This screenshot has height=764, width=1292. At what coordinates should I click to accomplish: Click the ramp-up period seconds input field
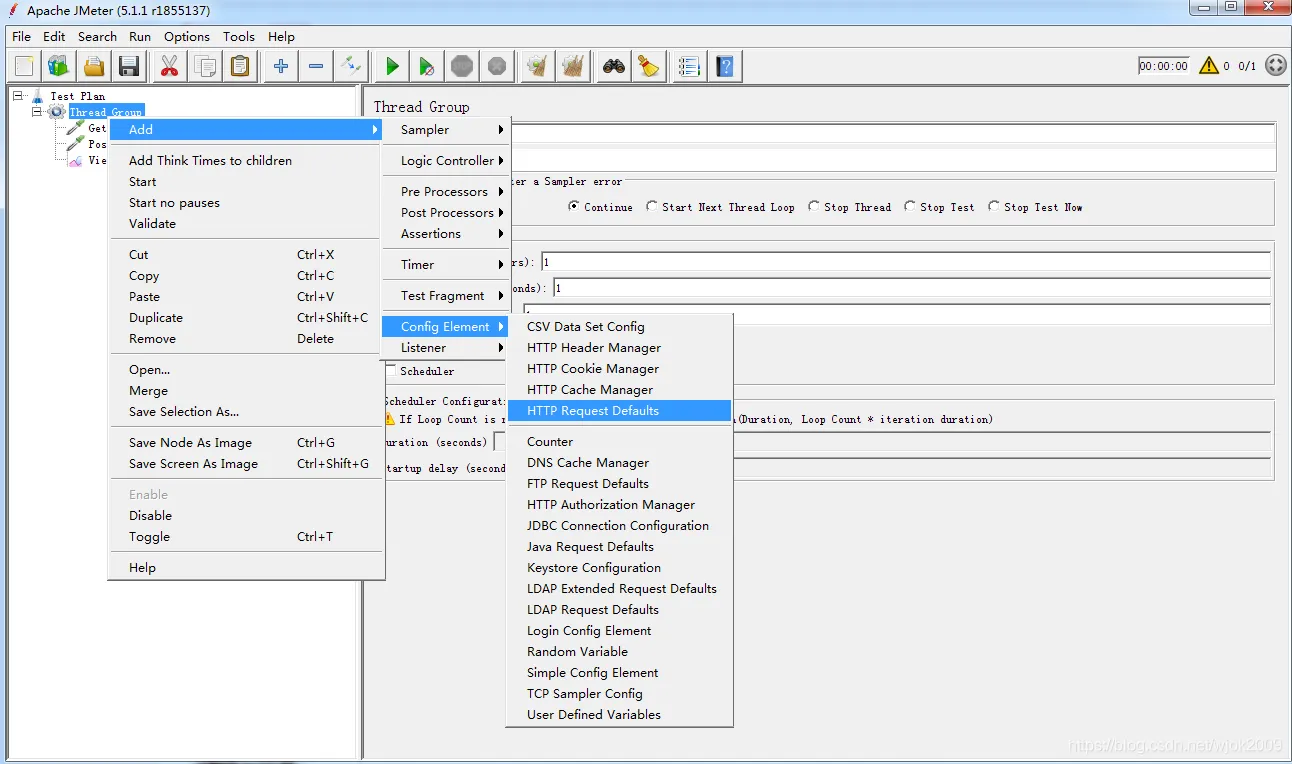pyautogui.click(x=911, y=288)
